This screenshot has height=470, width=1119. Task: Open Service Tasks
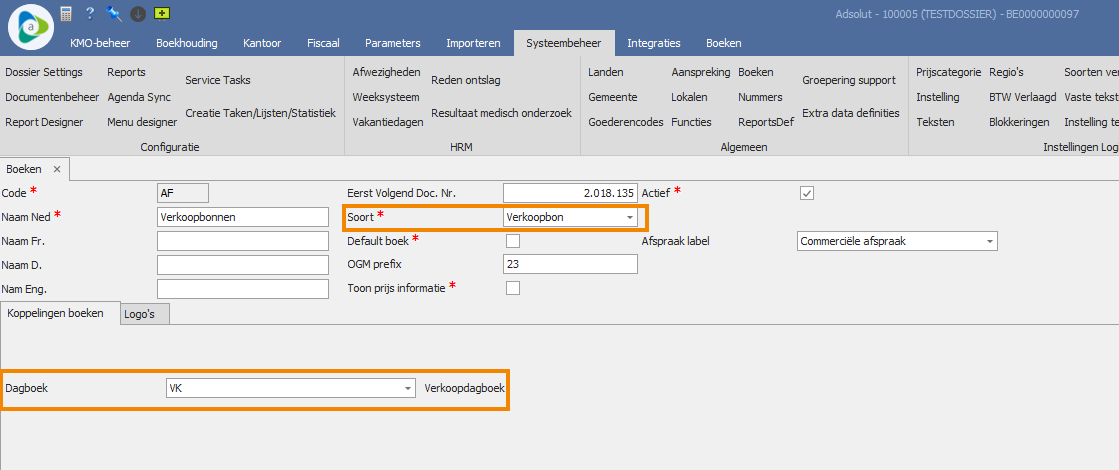coord(218,80)
